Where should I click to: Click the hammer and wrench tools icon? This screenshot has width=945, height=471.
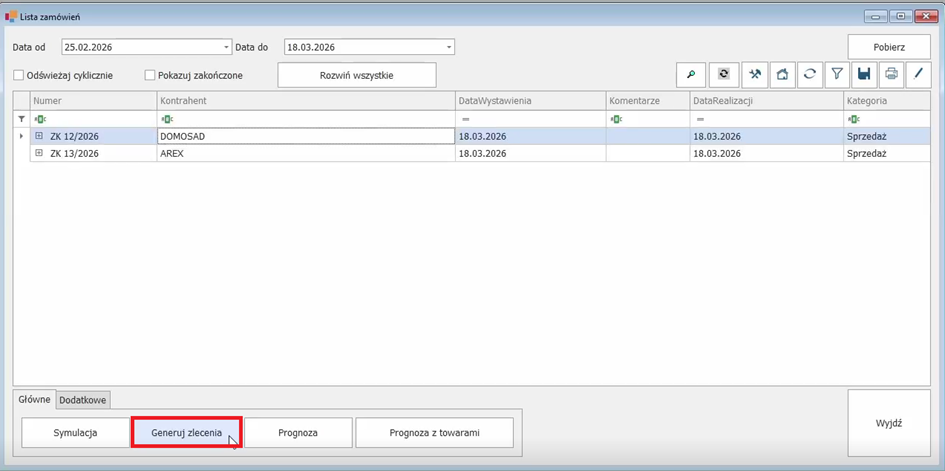click(x=756, y=75)
